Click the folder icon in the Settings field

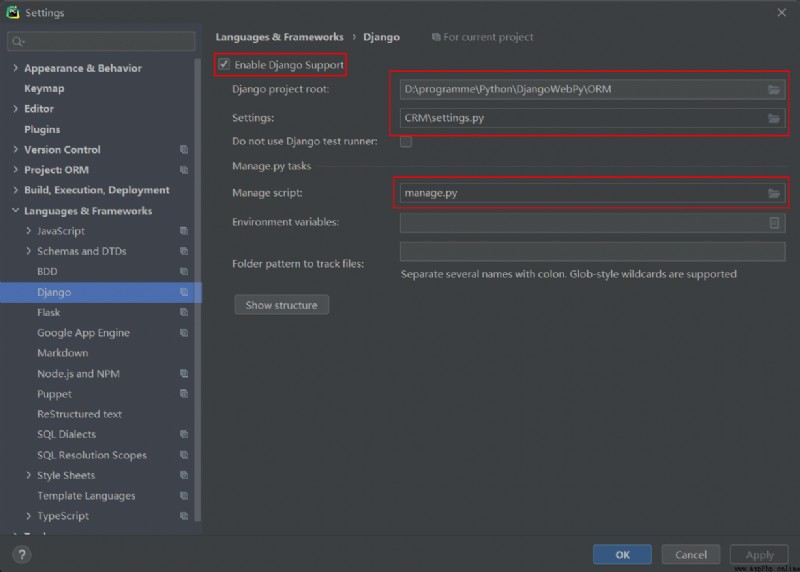click(x=773, y=118)
